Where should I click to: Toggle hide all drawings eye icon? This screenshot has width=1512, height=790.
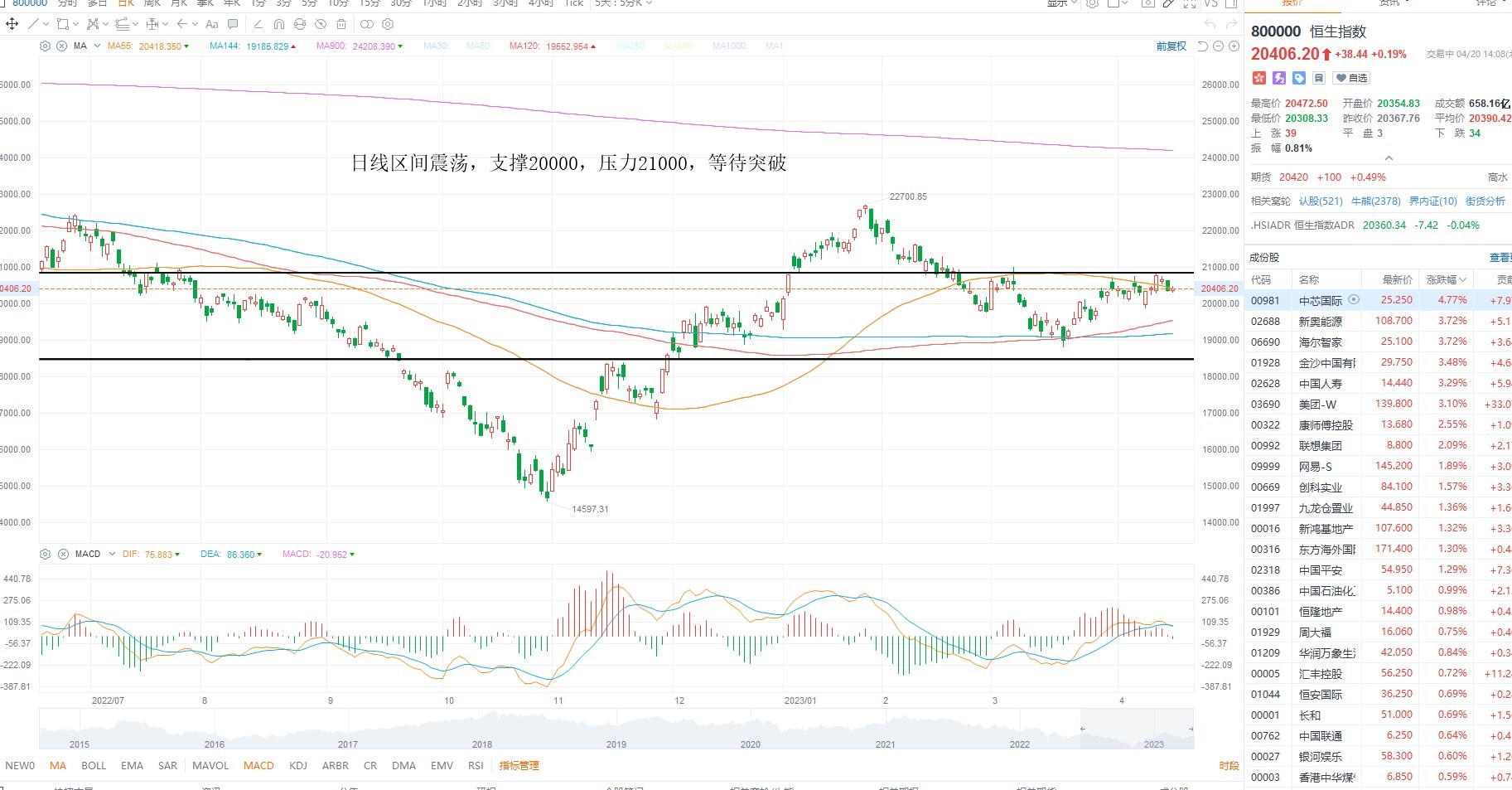[321, 24]
